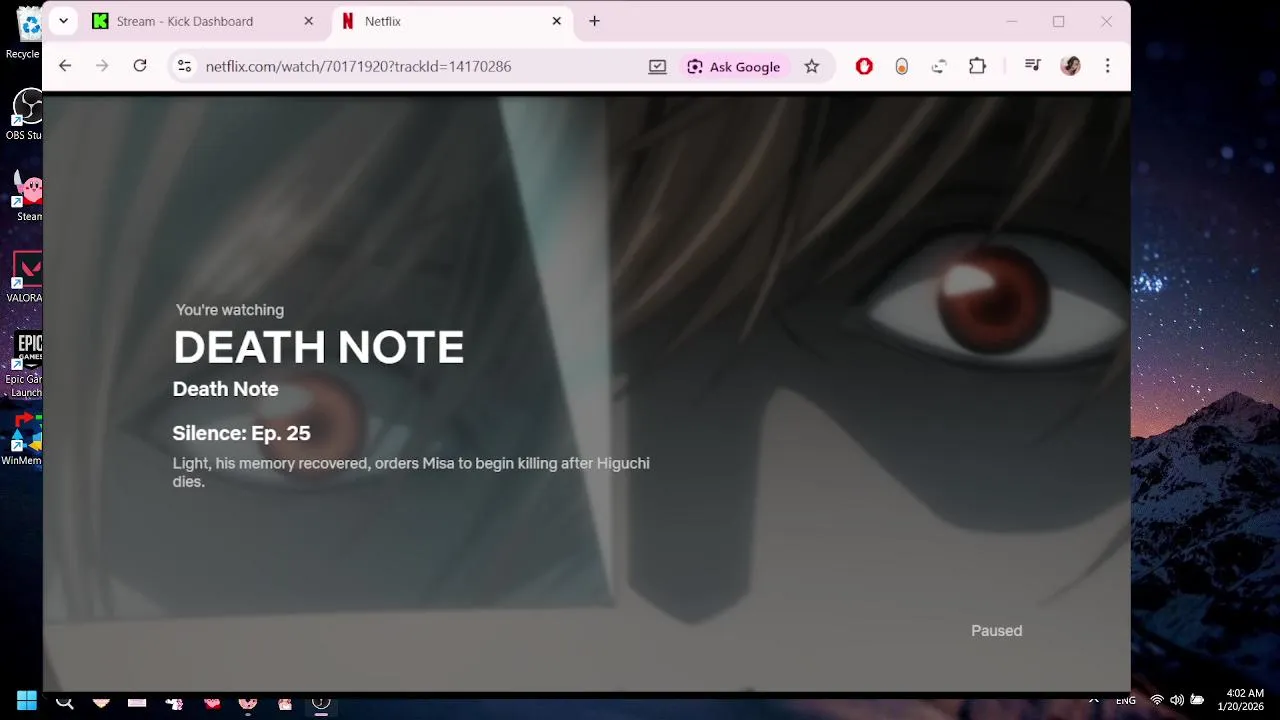
Task: Open the OBS Studio desktop shortcut
Action: [x=24, y=114]
